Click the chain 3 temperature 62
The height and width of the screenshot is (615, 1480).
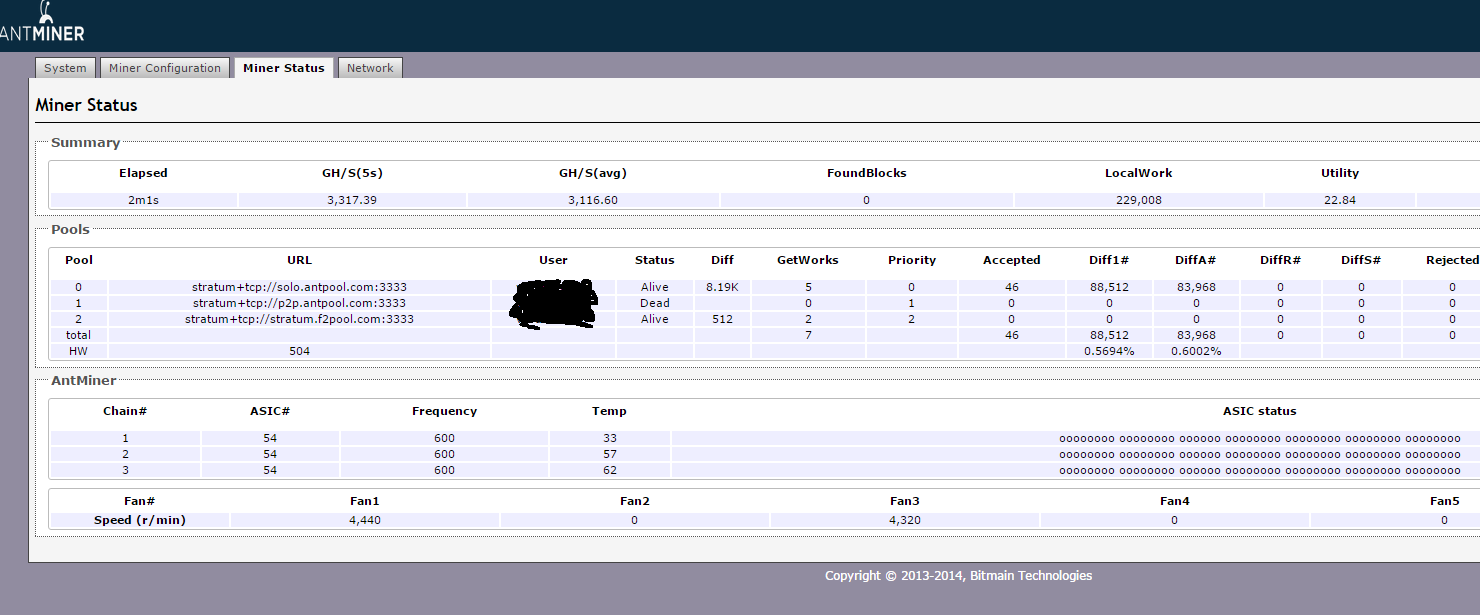(610, 470)
